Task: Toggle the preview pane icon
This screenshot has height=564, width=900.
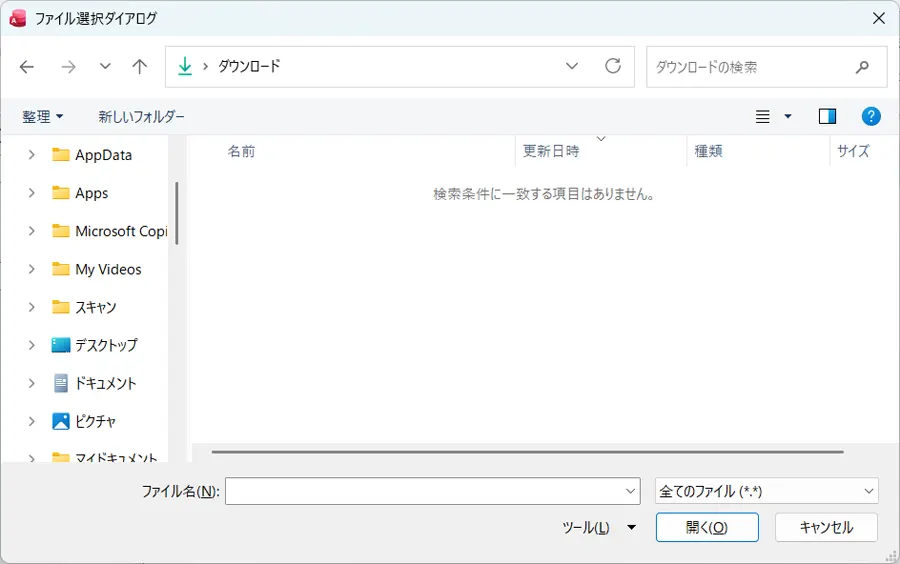Action: 827,117
